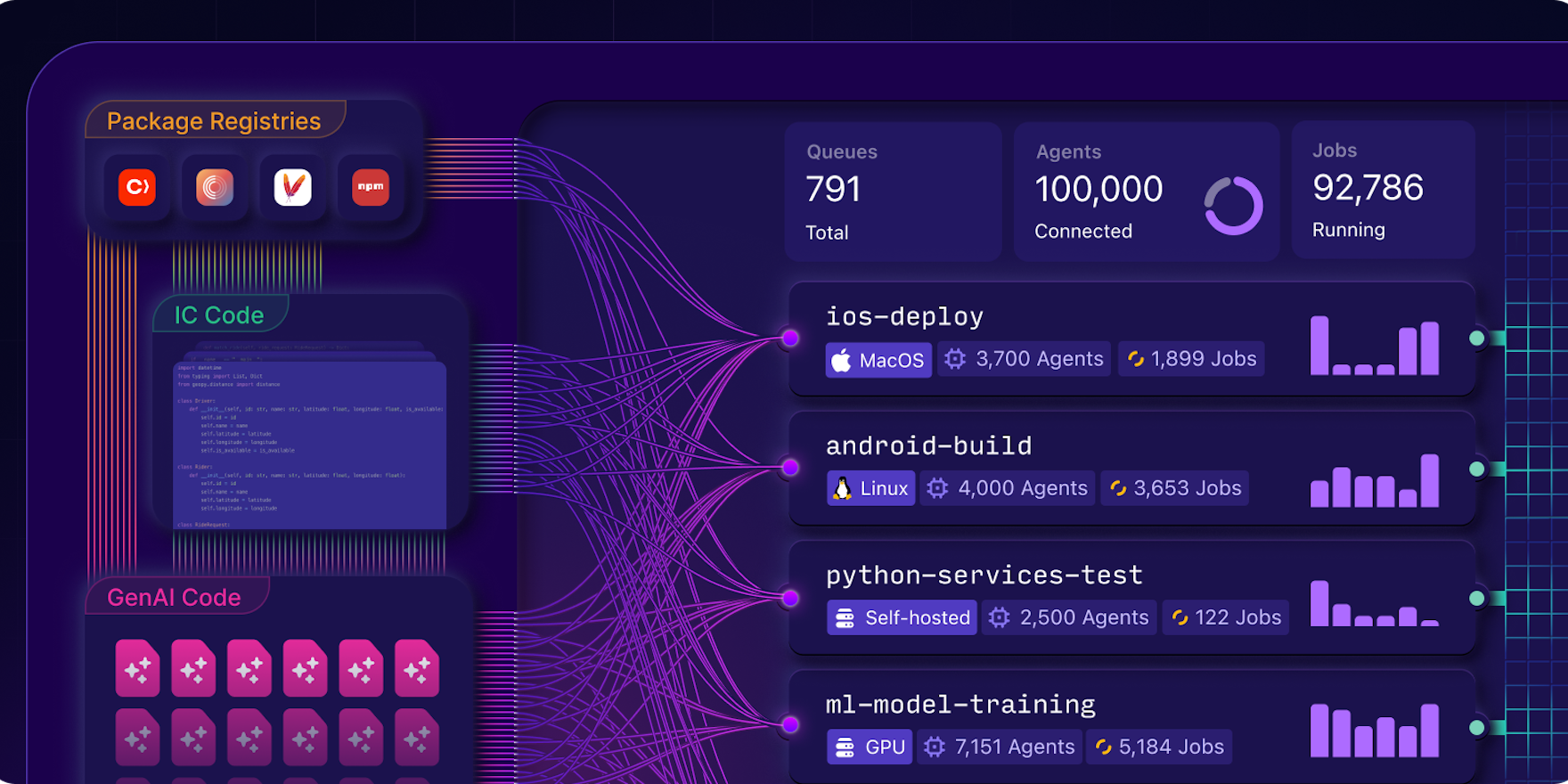The height and width of the screenshot is (784, 1568).
Task: Select the orange spiral registry icon
Action: pyautogui.click(x=215, y=187)
